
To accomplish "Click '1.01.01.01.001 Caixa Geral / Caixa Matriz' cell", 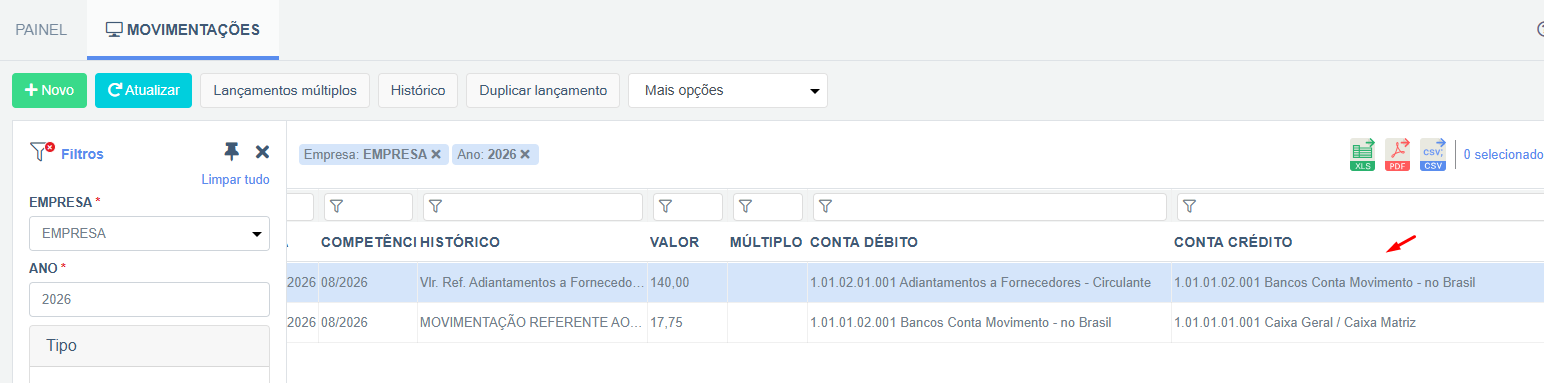I will [x=1357, y=322].
